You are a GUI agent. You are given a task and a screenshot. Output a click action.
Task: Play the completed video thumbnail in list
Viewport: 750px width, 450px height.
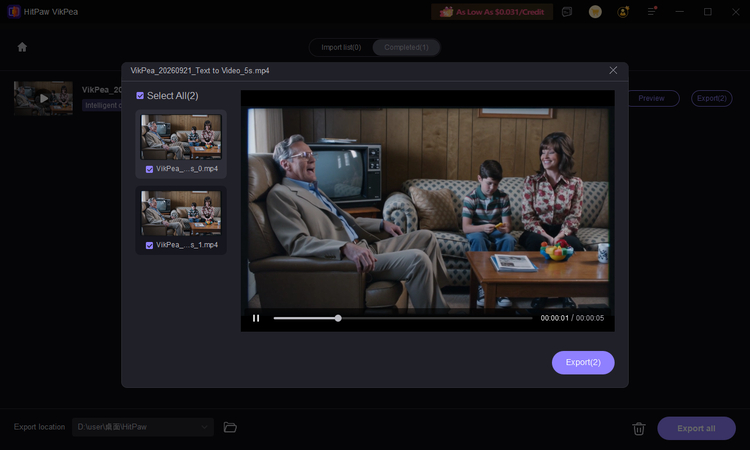tap(44, 98)
